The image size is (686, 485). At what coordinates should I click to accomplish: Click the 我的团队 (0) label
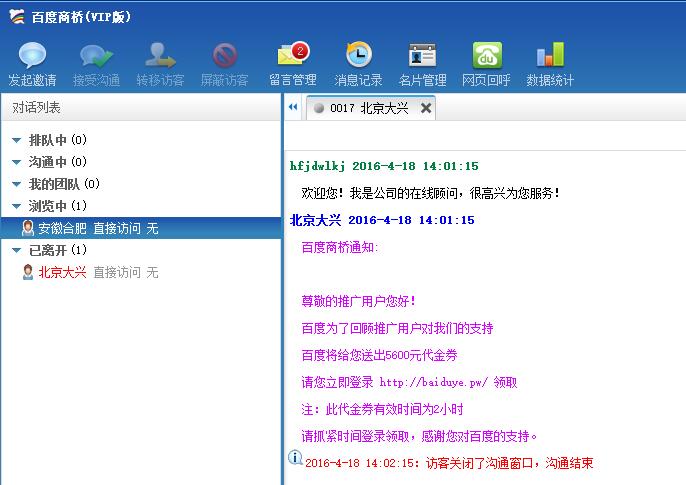(x=64, y=184)
